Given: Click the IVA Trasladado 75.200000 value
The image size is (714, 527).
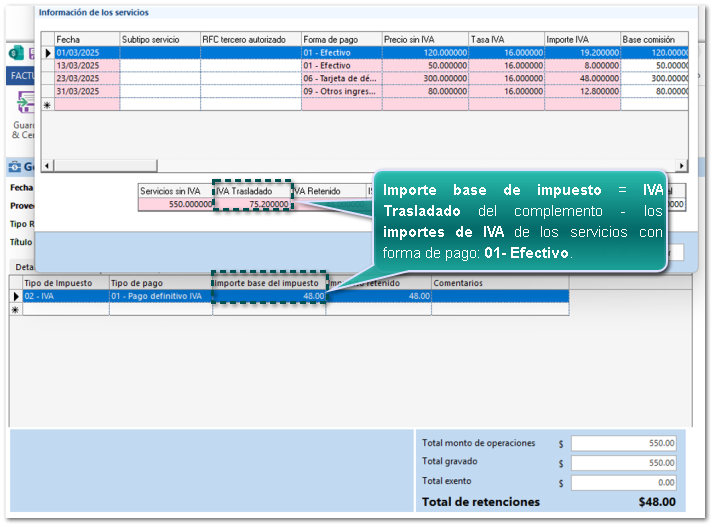Looking at the screenshot, I should coord(253,204).
